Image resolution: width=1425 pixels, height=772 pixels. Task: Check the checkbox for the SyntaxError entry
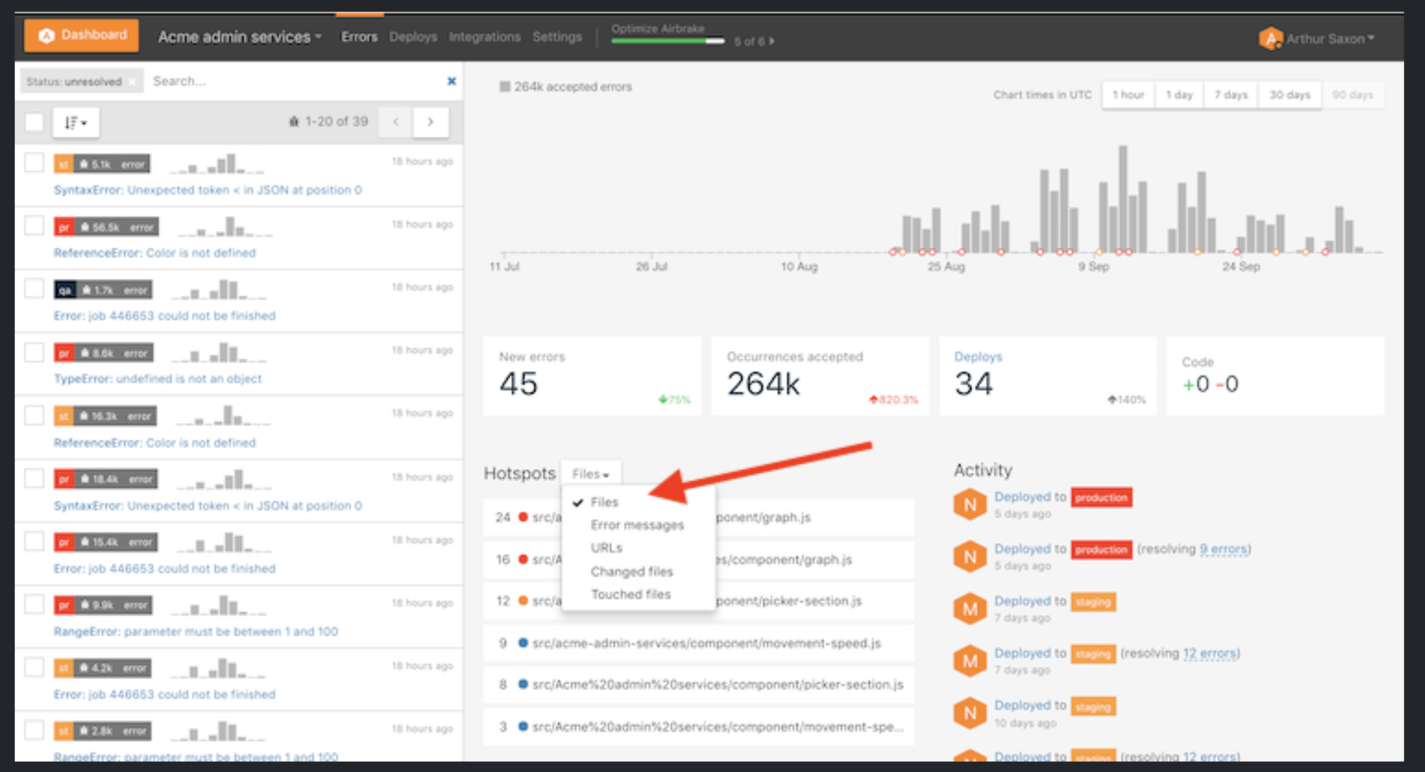[x=33, y=162]
